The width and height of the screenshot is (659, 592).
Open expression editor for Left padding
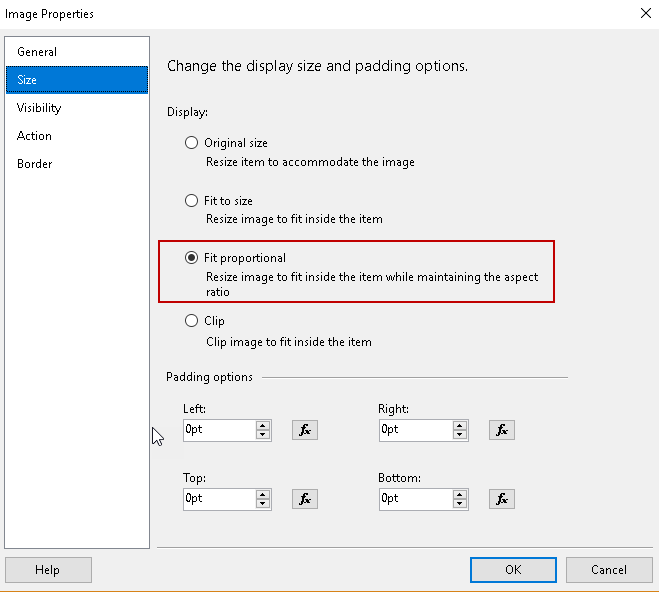click(x=305, y=430)
